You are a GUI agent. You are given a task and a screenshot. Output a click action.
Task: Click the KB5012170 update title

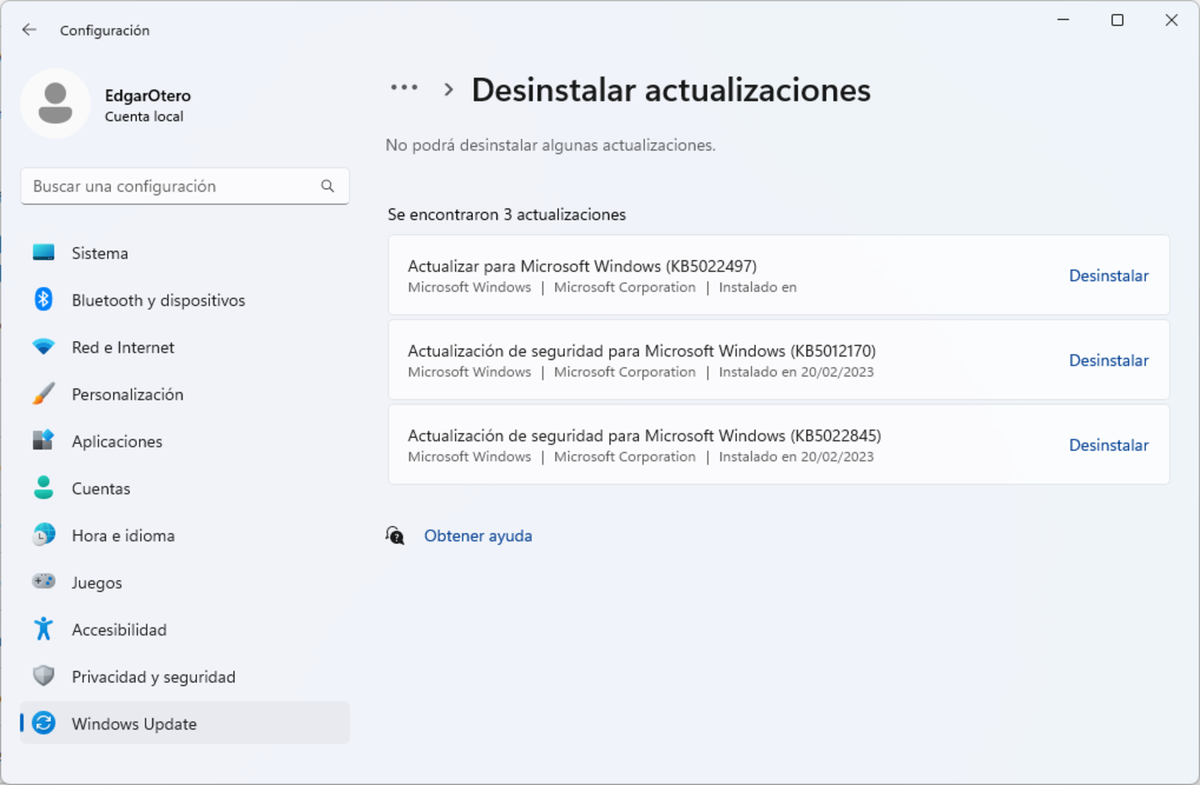point(642,351)
